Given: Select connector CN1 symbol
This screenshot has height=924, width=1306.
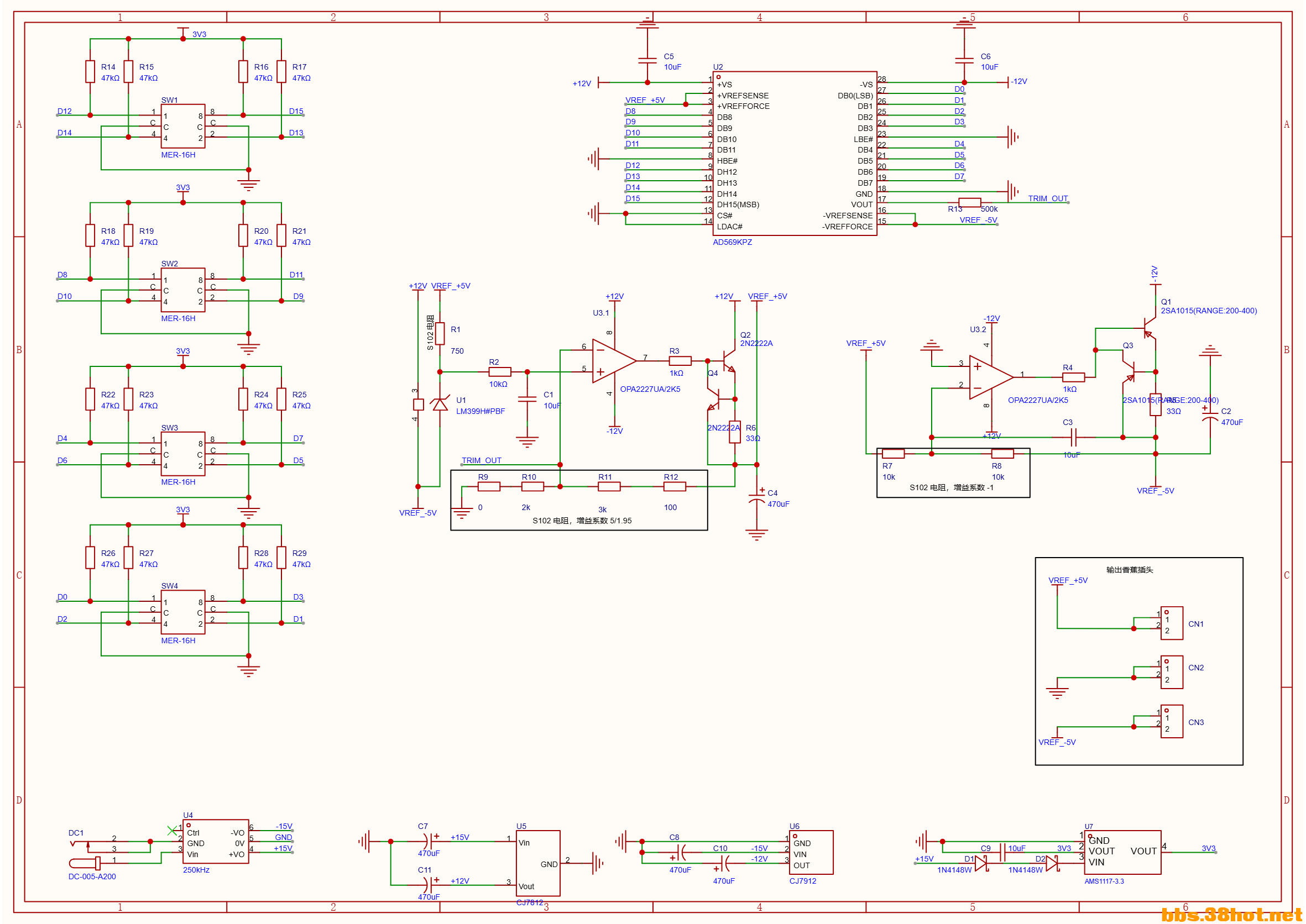Looking at the screenshot, I should point(1172,623).
